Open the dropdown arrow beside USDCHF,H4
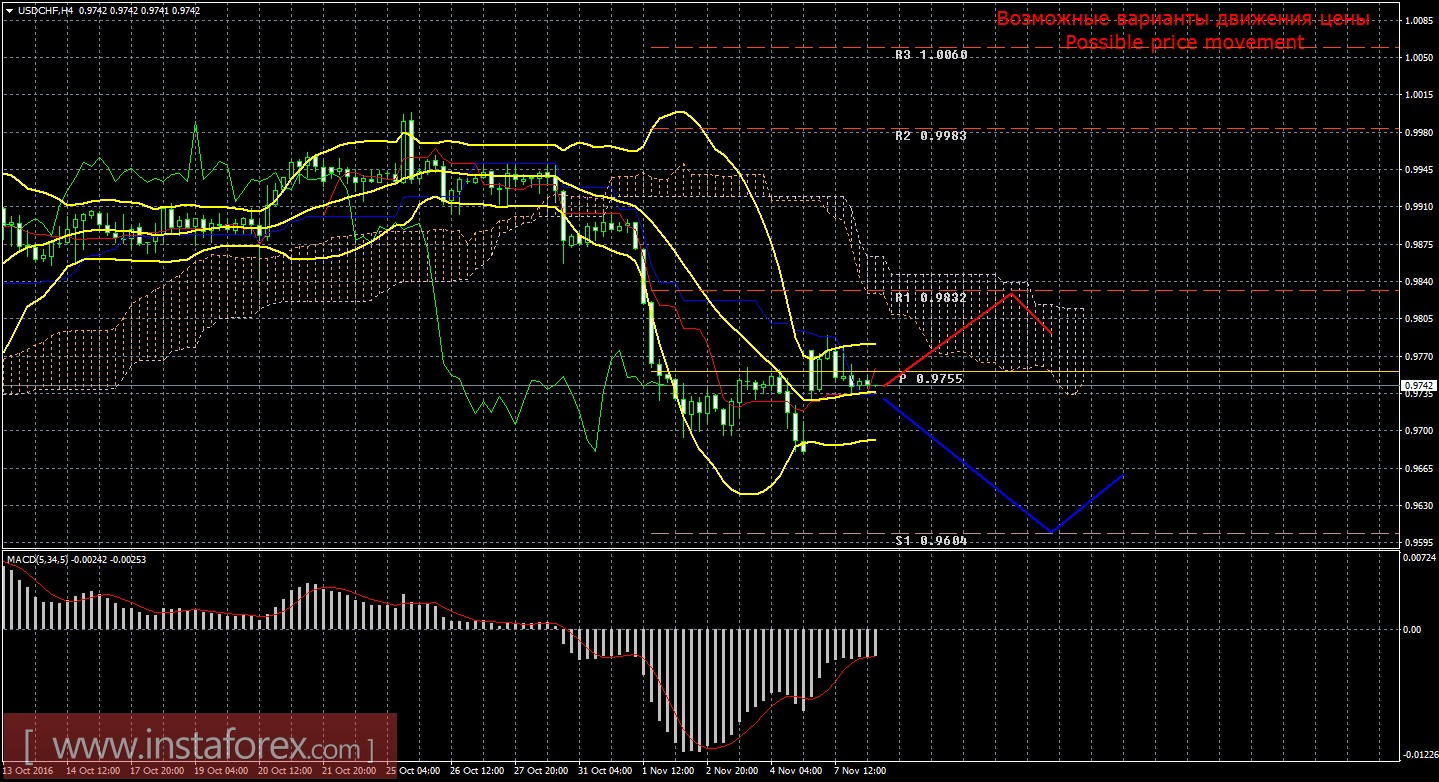This screenshot has width=1439, height=782. (x=9, y=9)
